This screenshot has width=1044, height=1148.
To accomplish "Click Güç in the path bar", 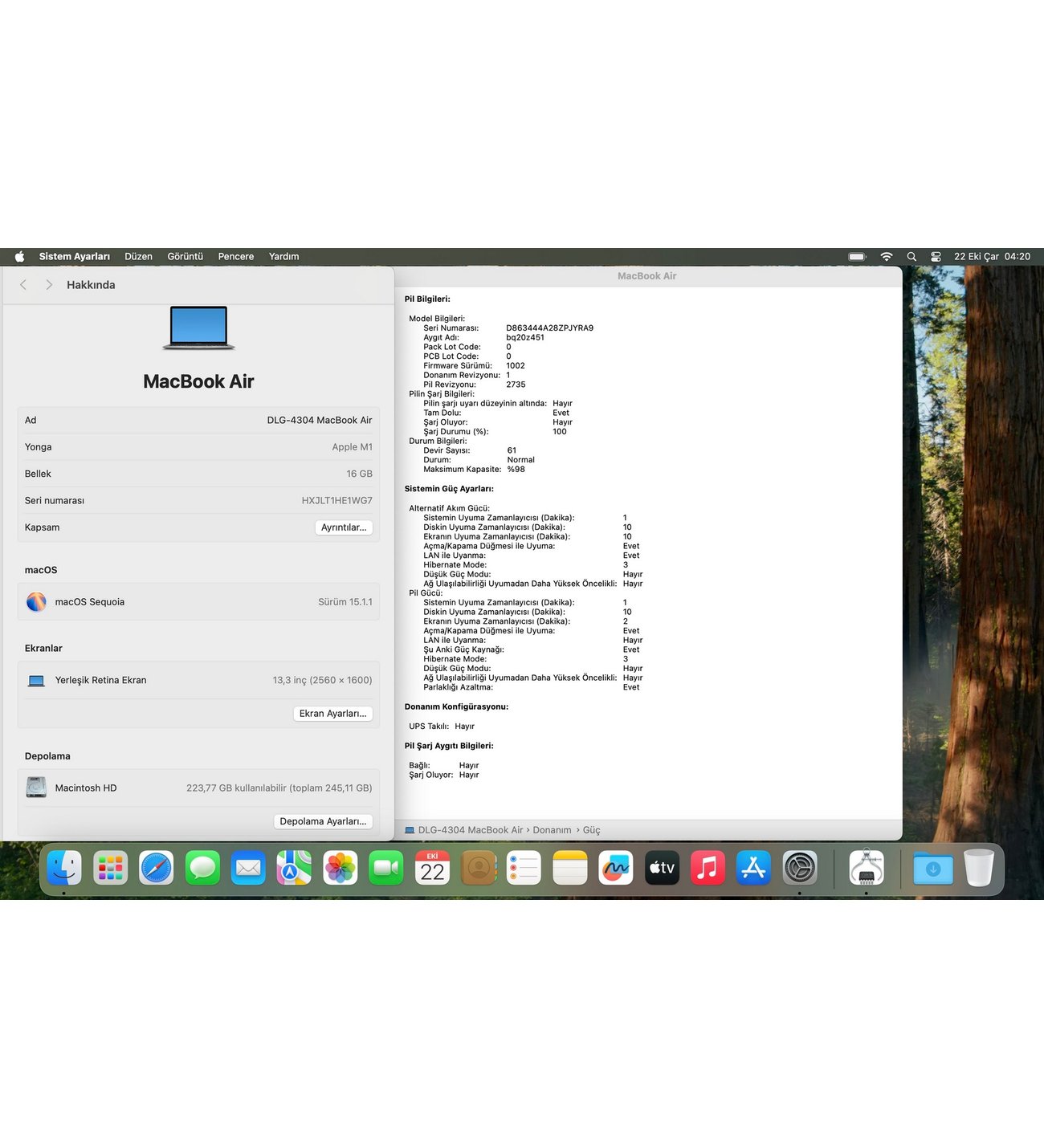I will (x=591, y=830).
